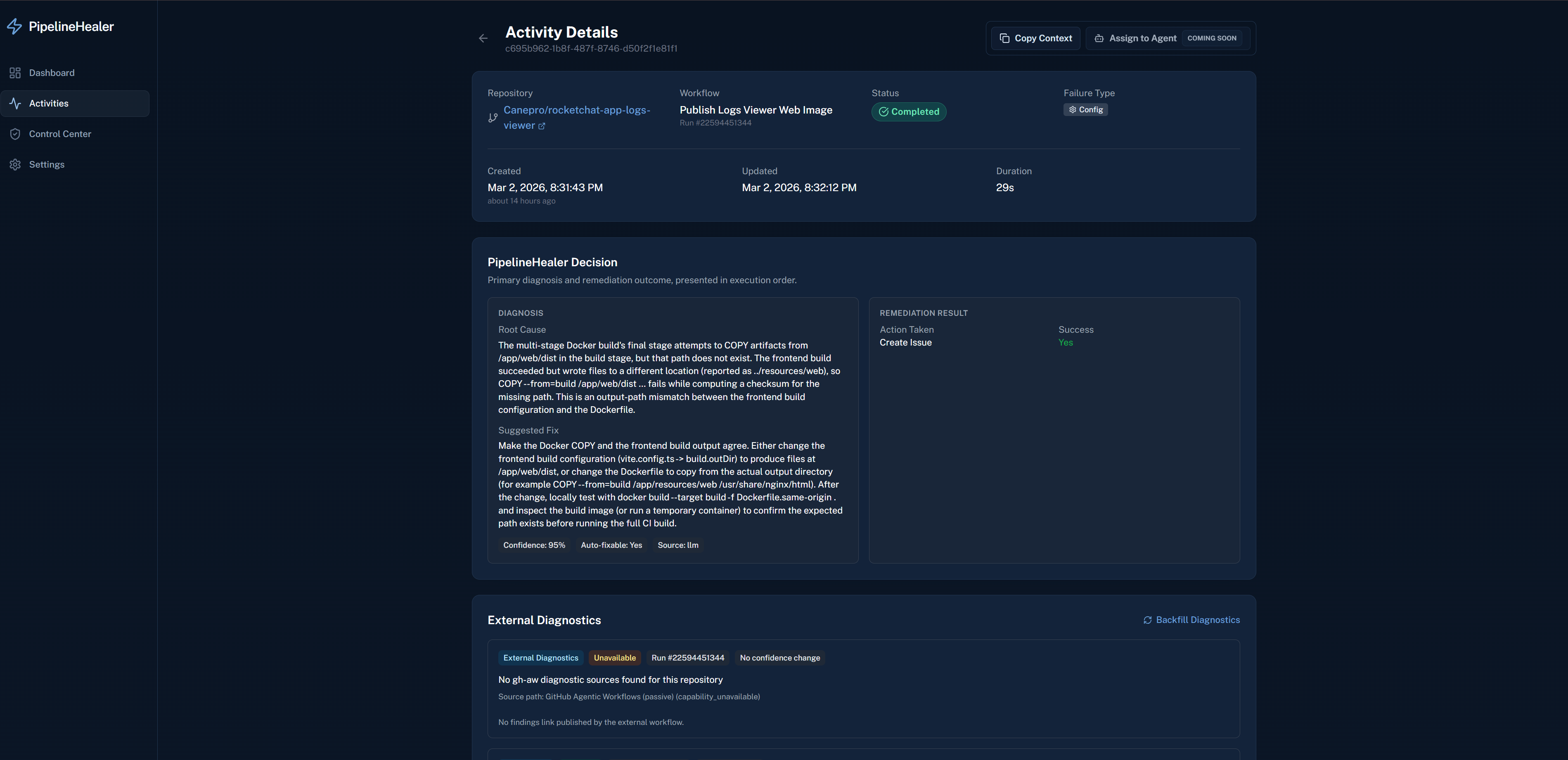Click the '29s' duration value
Image resolution: width=1568 pixels, height=760 pixels.
pyautogui.click(x=1004, y=188)
